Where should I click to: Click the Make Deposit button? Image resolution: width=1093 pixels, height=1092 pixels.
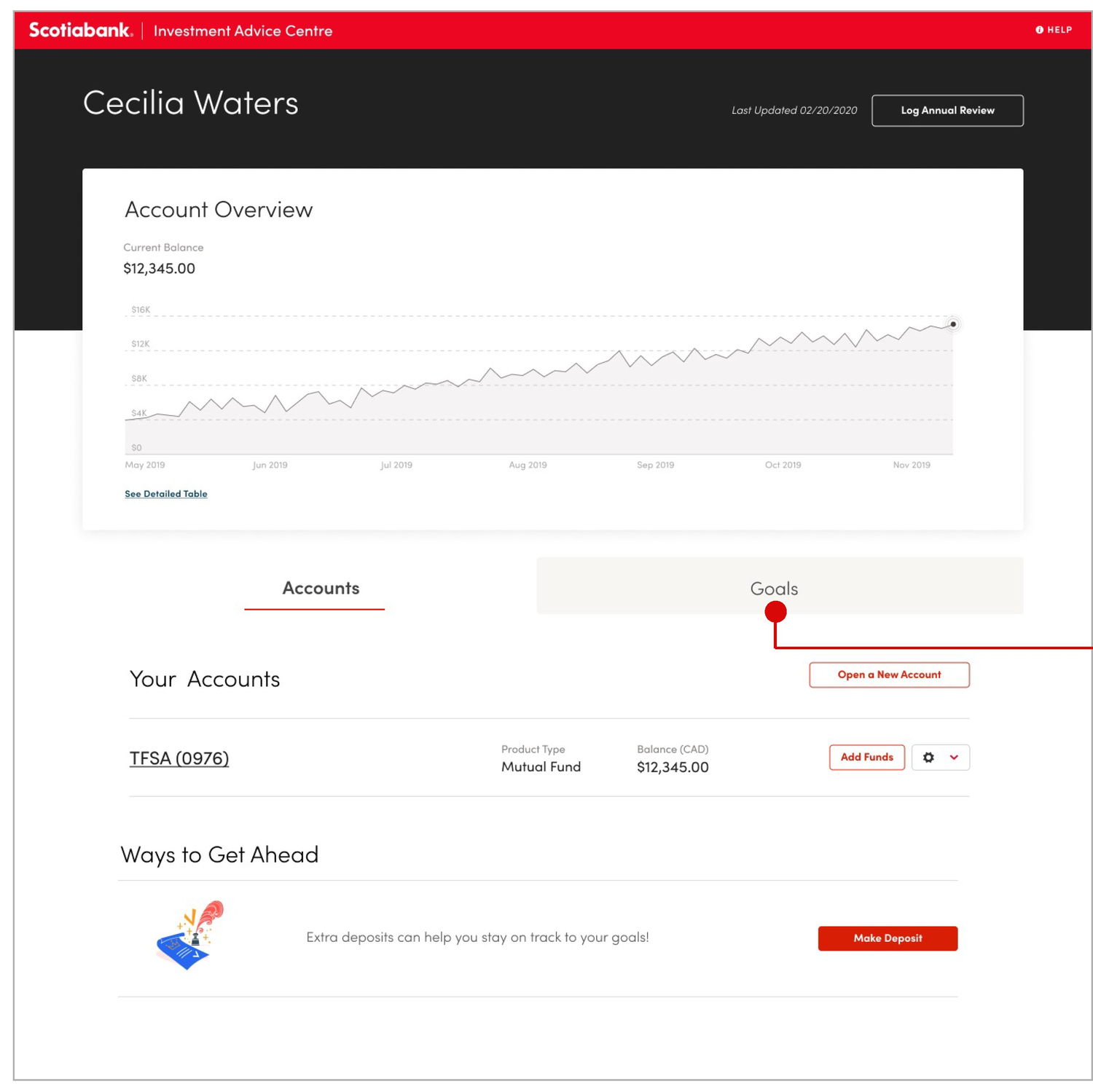pos(888,938)
